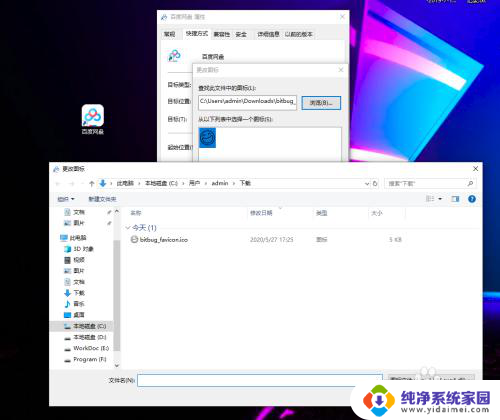
Task: Select the bitbug_favicon.ico file
Action: (x=159, y=240)
